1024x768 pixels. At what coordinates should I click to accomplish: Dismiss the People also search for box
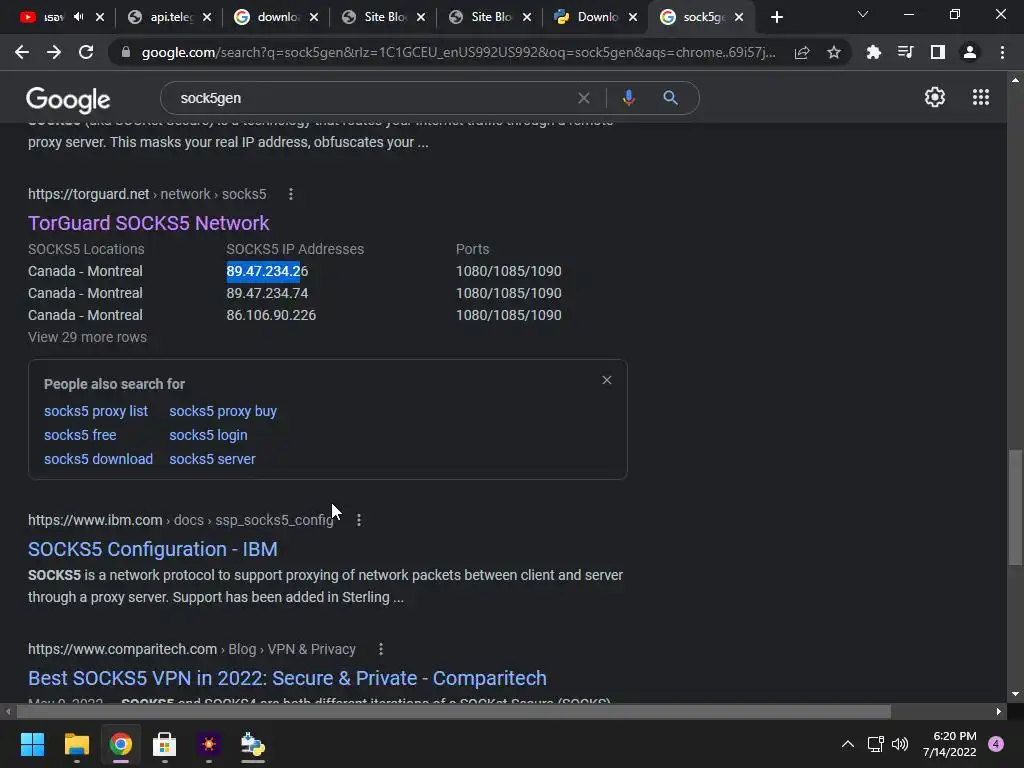pos(607,380)
